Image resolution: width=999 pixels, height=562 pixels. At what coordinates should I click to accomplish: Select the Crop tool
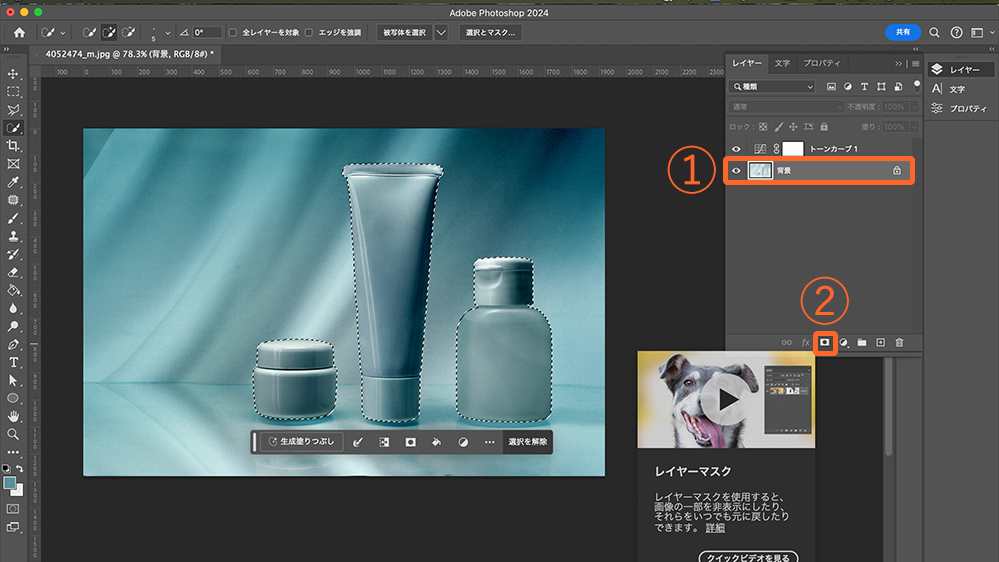(x=13, y=146)
